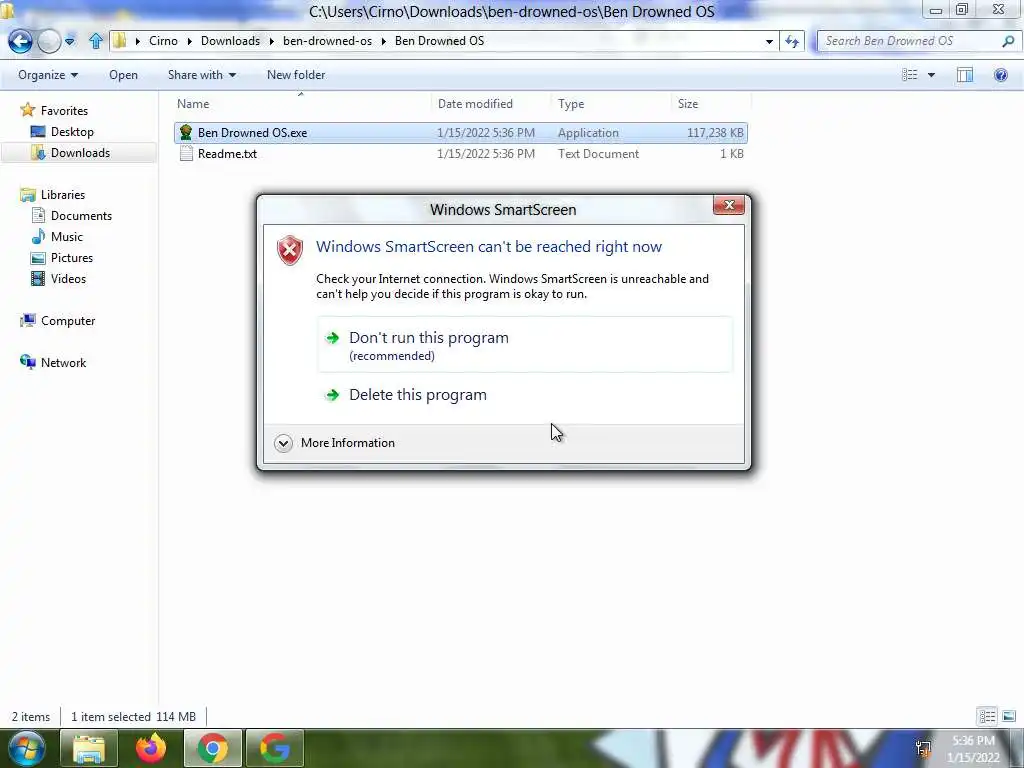Click the blue Help icon

pos(1000,75)
